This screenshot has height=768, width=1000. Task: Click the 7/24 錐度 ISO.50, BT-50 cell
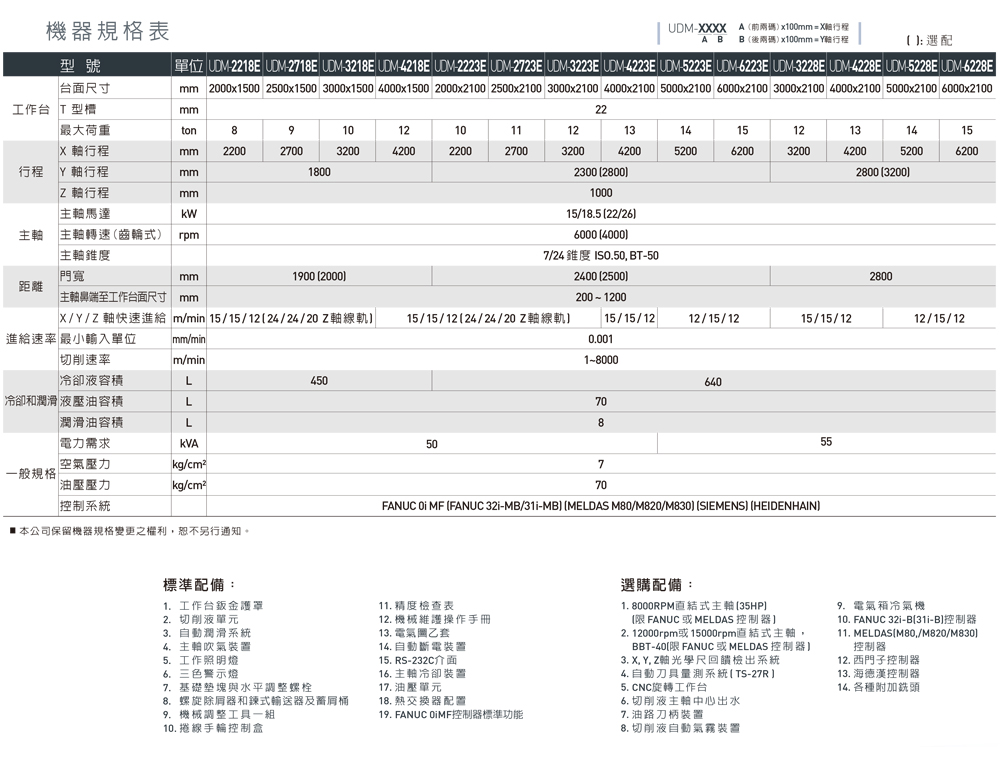tap(601, 256)
